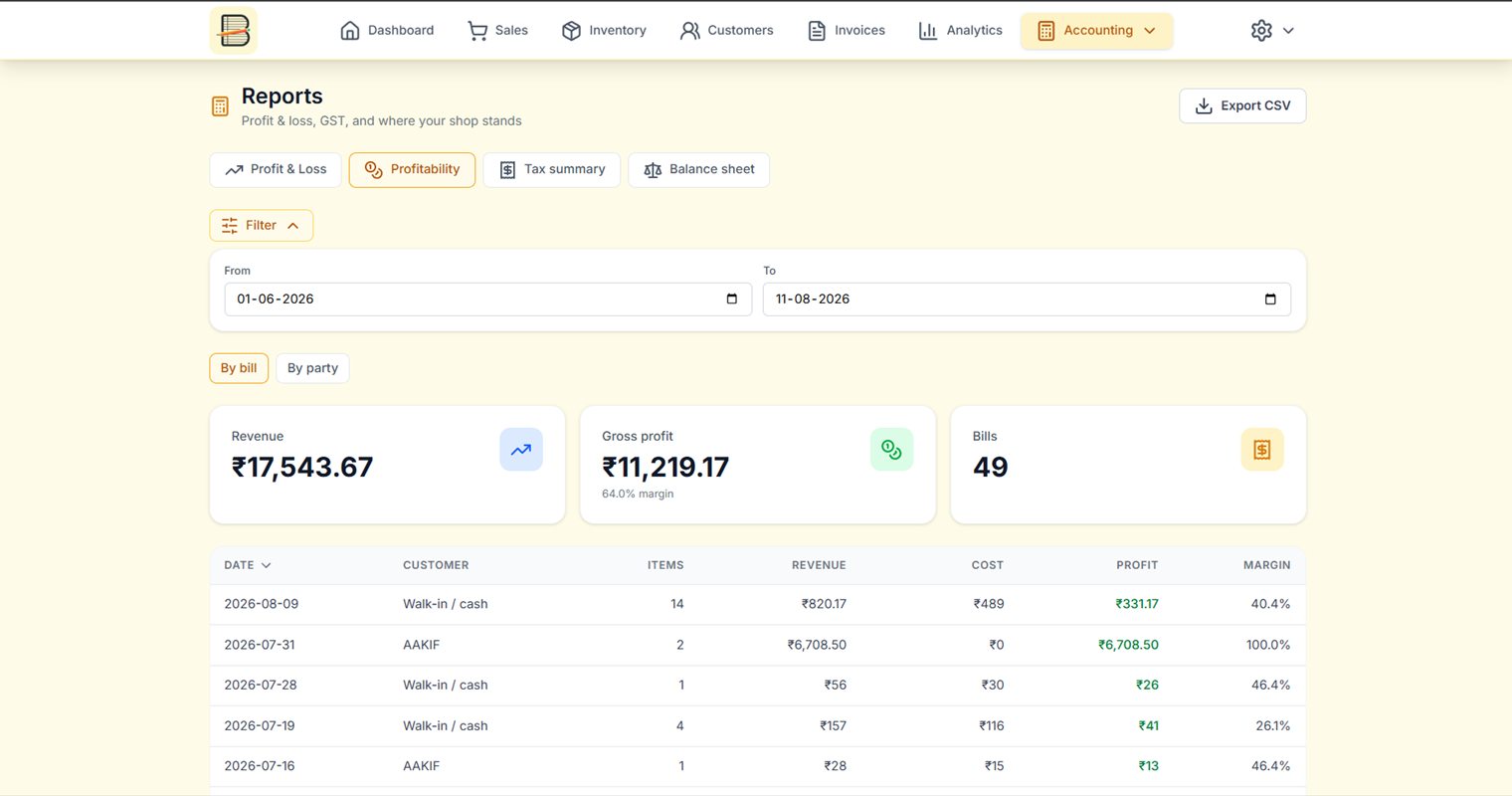
Task: Click the shop logo icon
Action: click(x=234, y=30)
